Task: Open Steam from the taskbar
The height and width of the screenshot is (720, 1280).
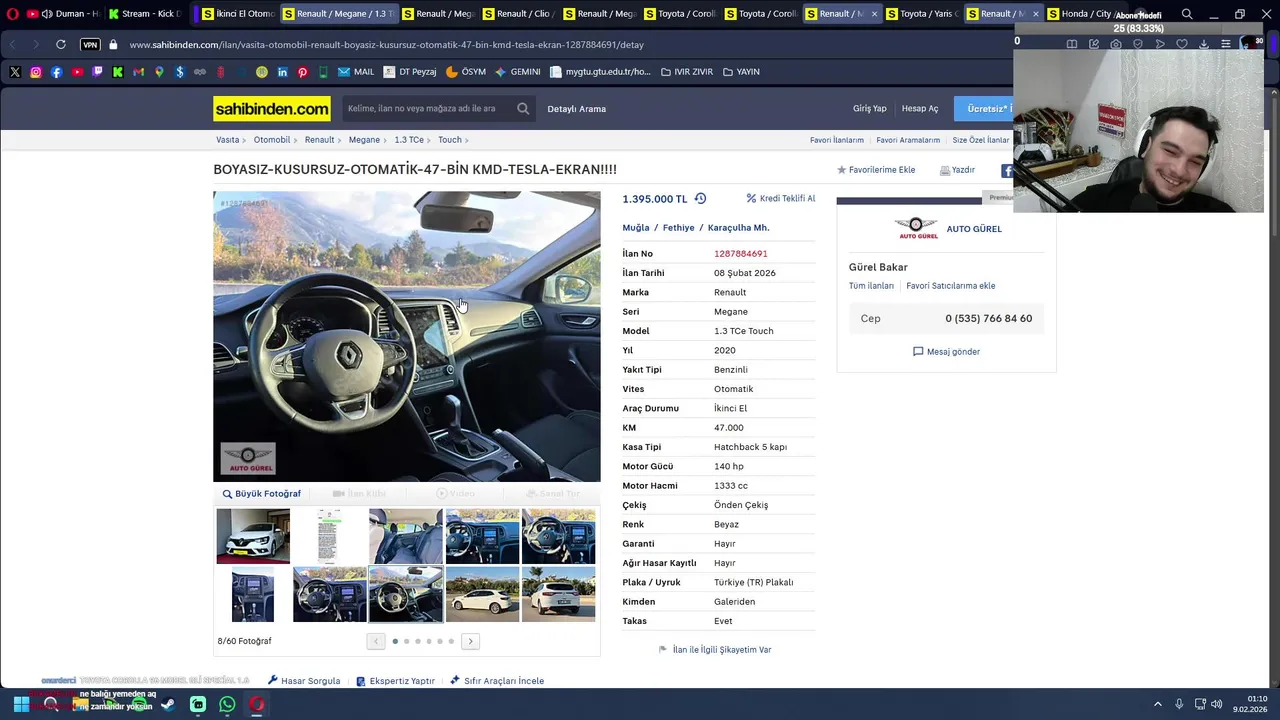Action: 168,705
